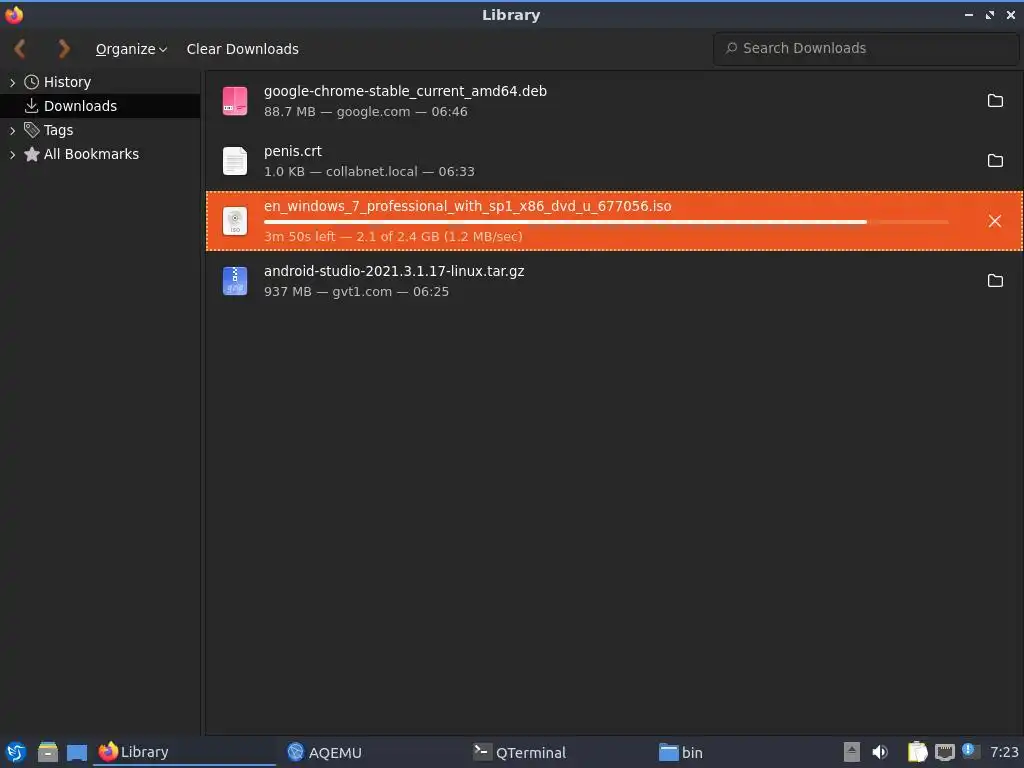This screenshot has height=768, width=1024.
Task: Click the blue tar.gz archive icon
Action: point(235,281)
